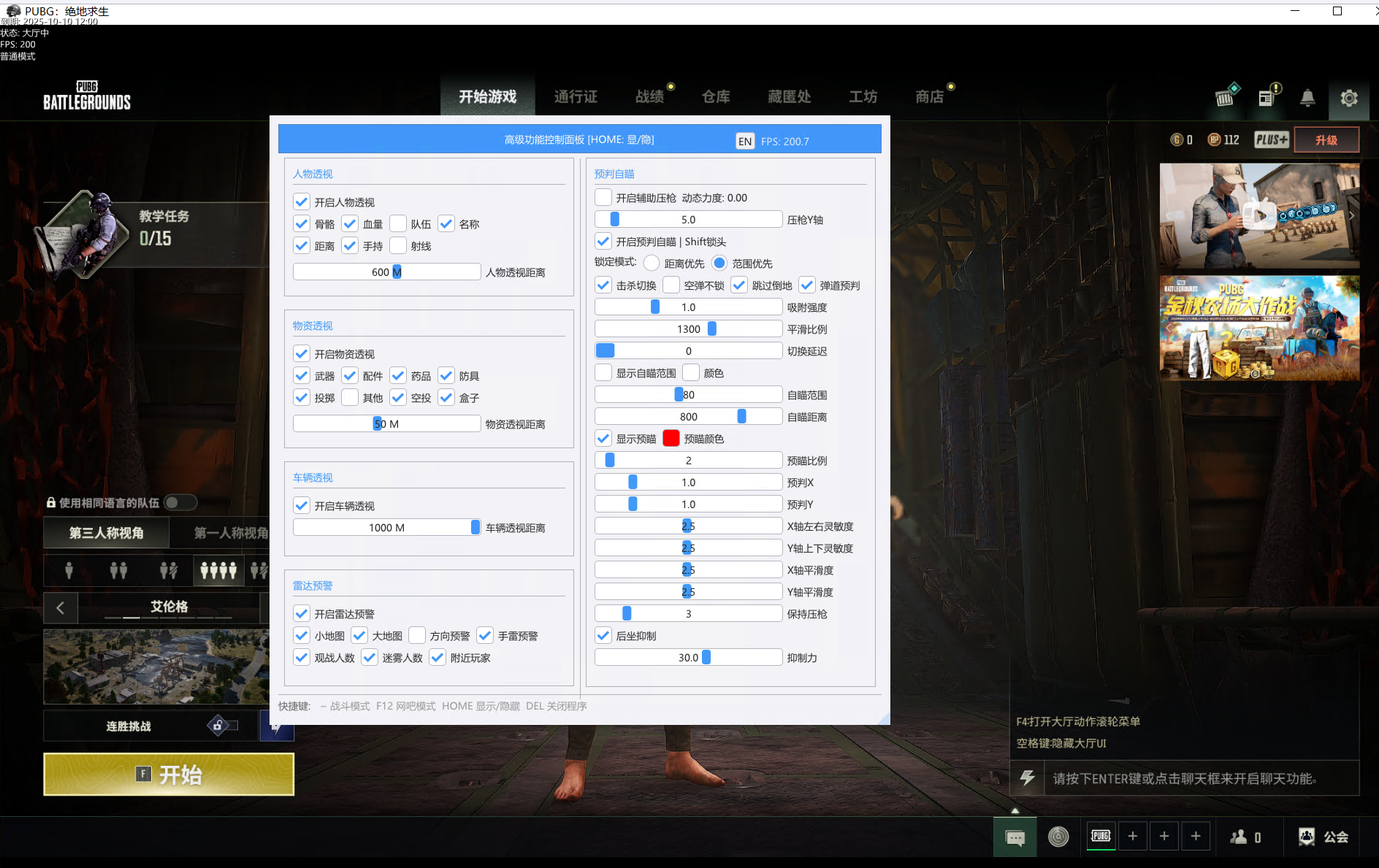
Task: Expand the up arrow above chat icon
Action: tap(1015, 810)
